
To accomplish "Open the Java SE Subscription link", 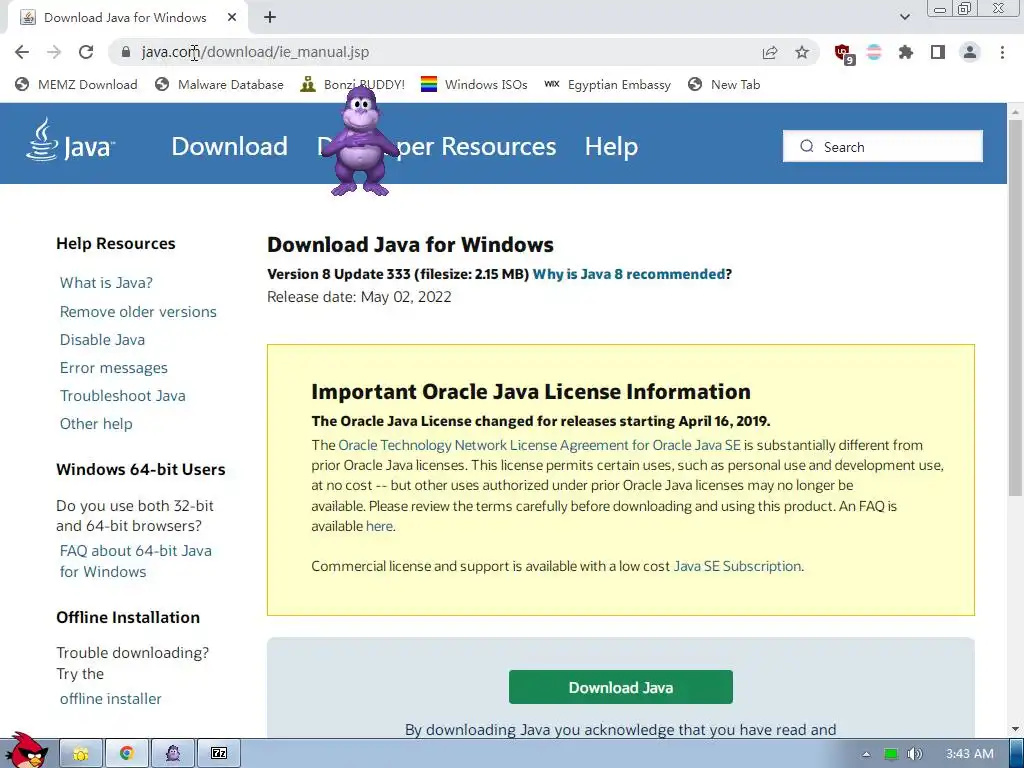I will click(x=737, y=566).
